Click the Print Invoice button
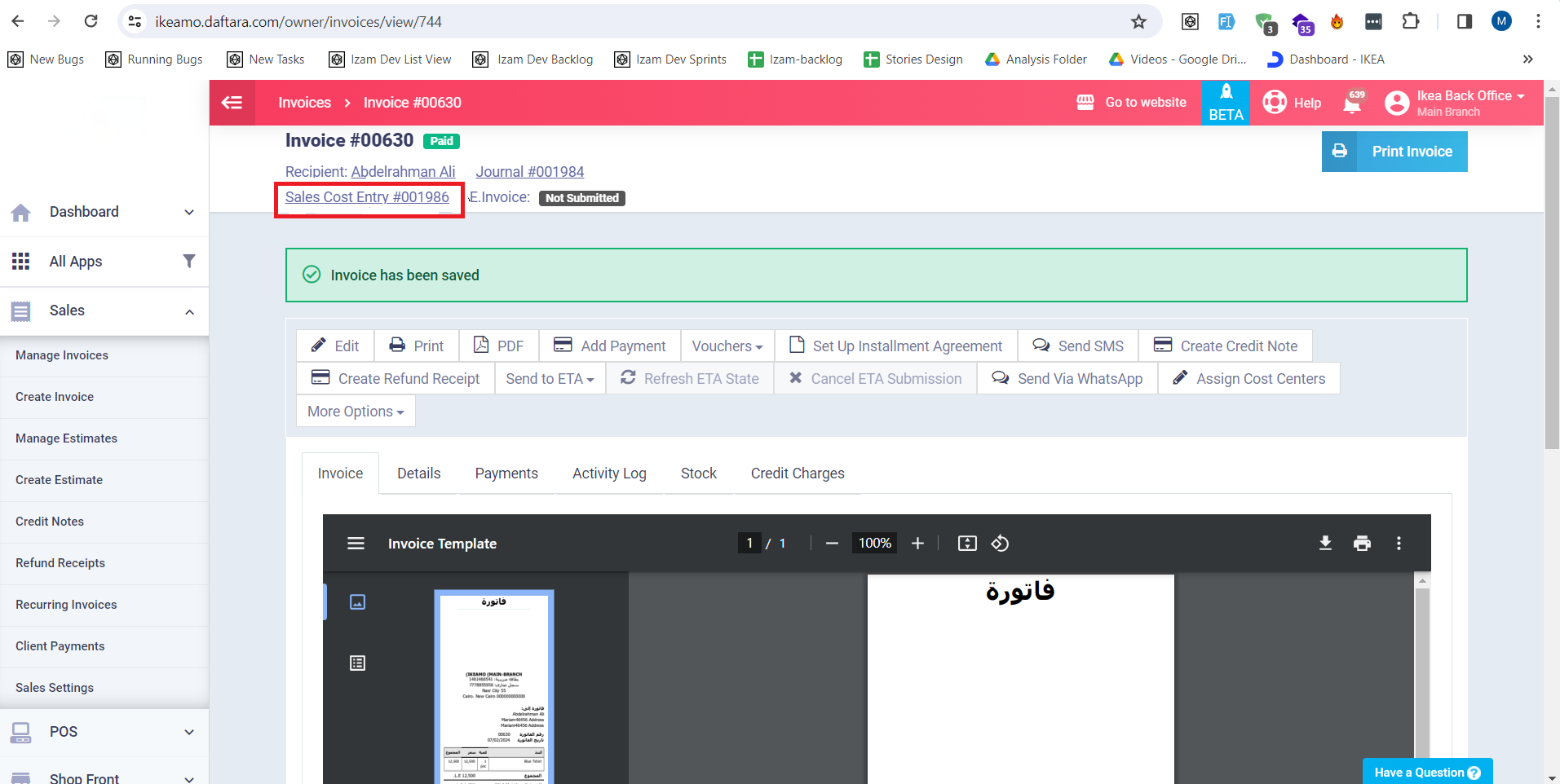 pos(1394,152)
